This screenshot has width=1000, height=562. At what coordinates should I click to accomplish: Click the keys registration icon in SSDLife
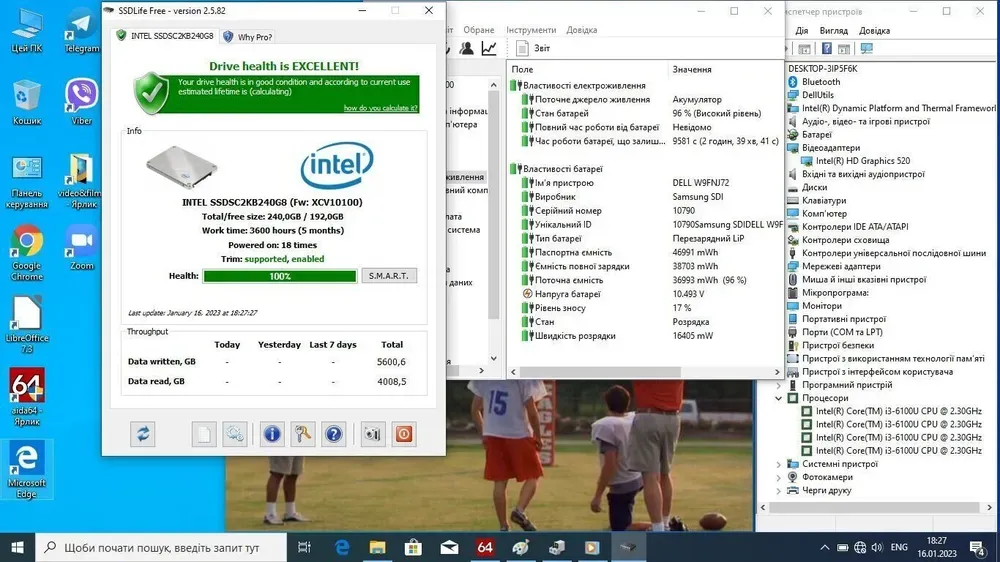(303, 434)
